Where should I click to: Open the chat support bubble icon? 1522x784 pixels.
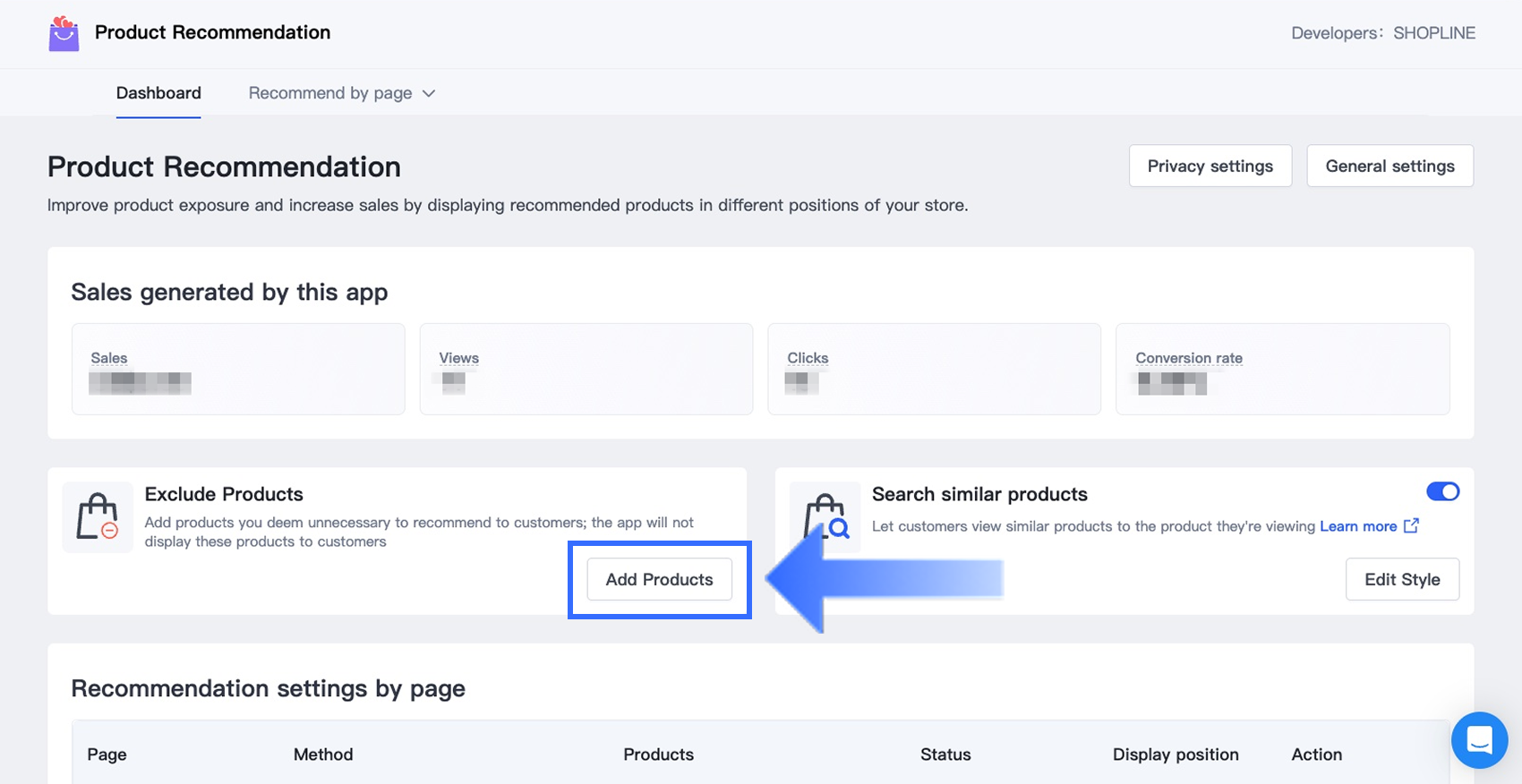tap(1479, 740)
